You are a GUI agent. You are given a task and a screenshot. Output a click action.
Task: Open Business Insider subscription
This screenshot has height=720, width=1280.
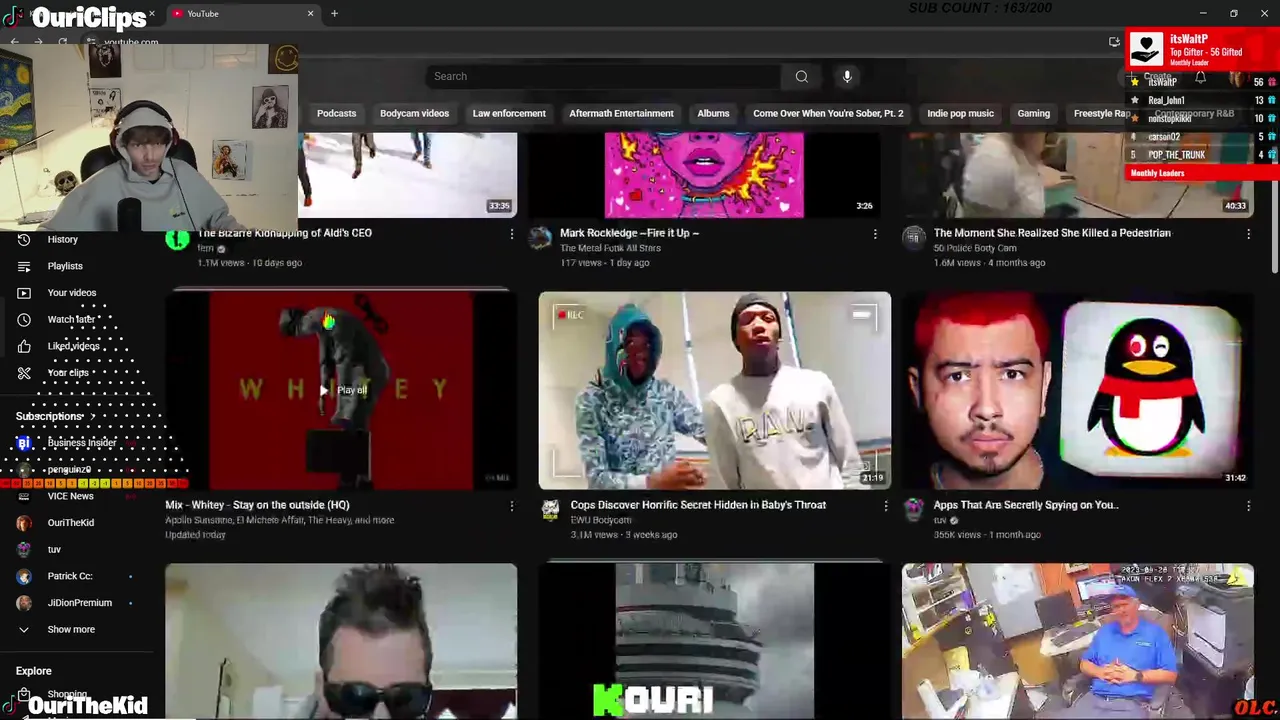point(82,443)
